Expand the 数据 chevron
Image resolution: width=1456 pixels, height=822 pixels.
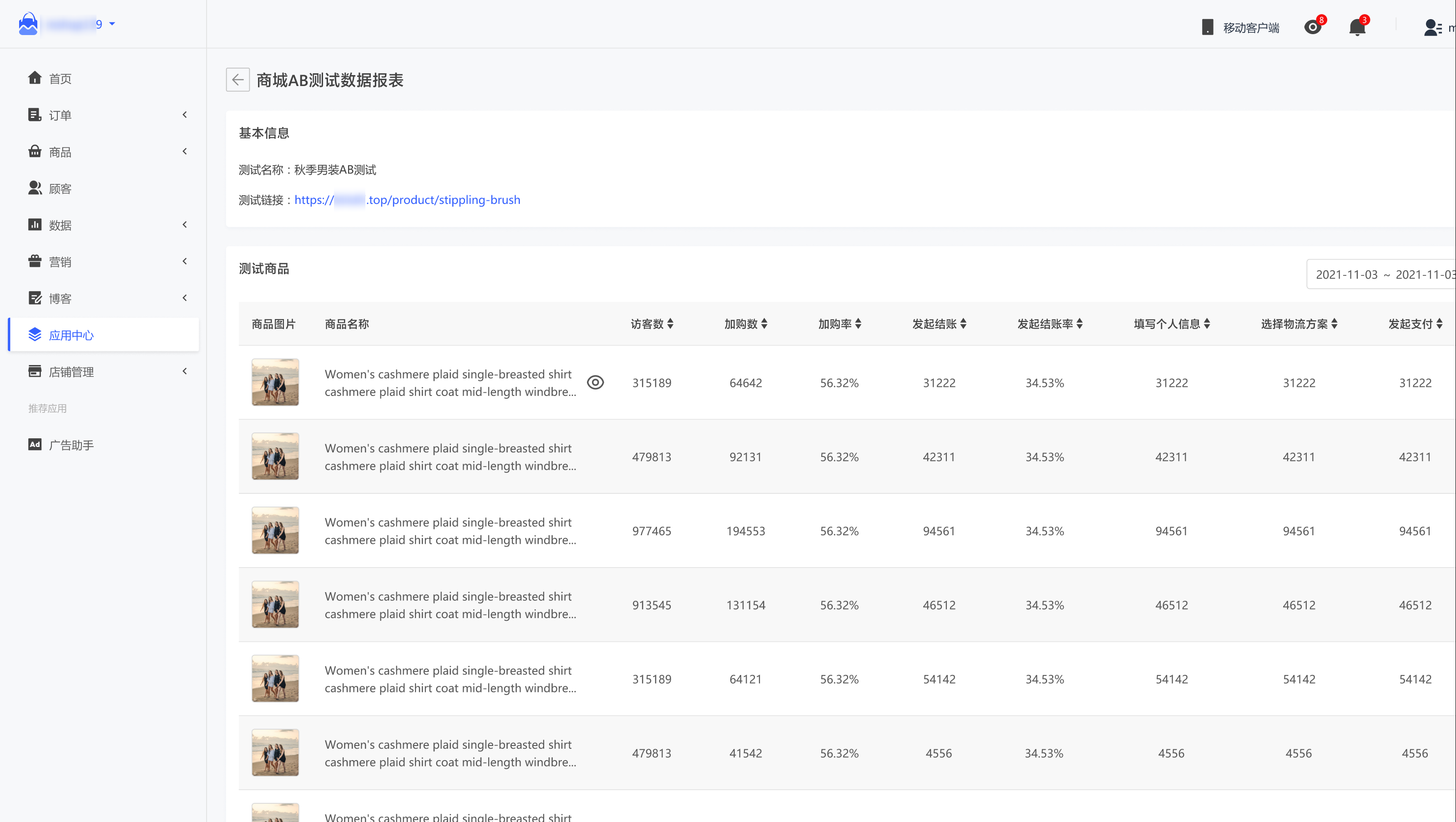click(x=184, y=224)
